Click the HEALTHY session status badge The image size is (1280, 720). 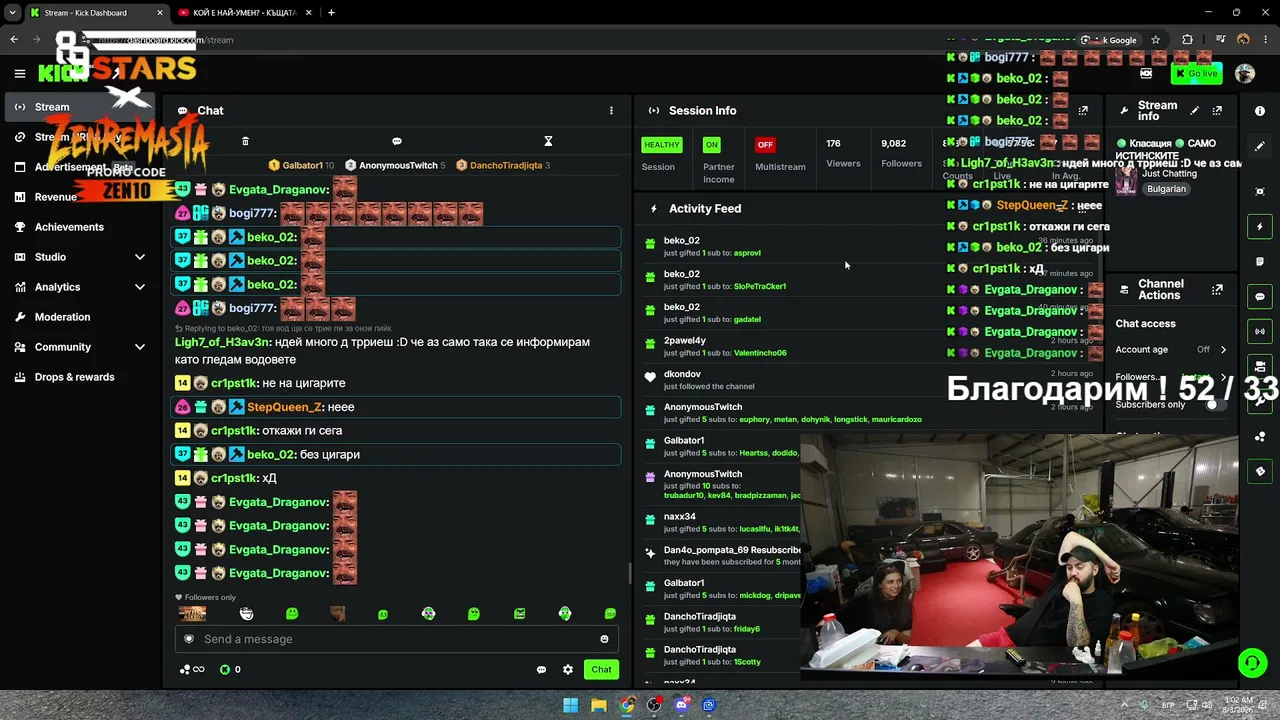pos(661,145)
